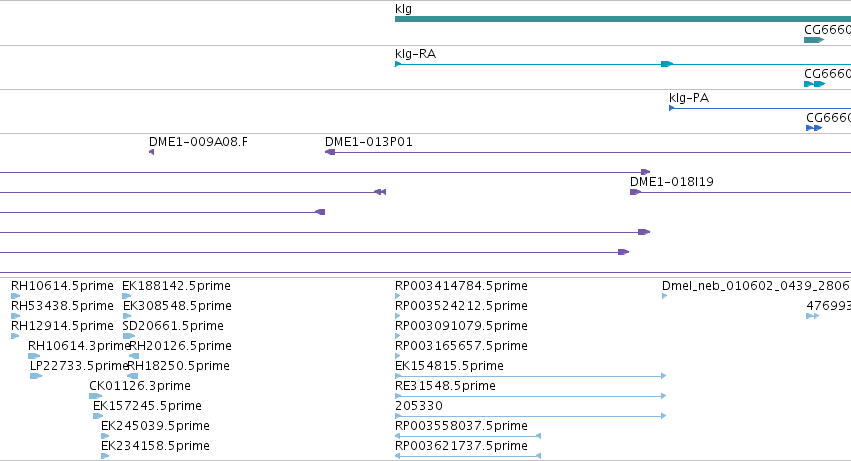Click the DME1-018I19 feature arrow
Screen dimensions: 851x461
tap(636, 192)
